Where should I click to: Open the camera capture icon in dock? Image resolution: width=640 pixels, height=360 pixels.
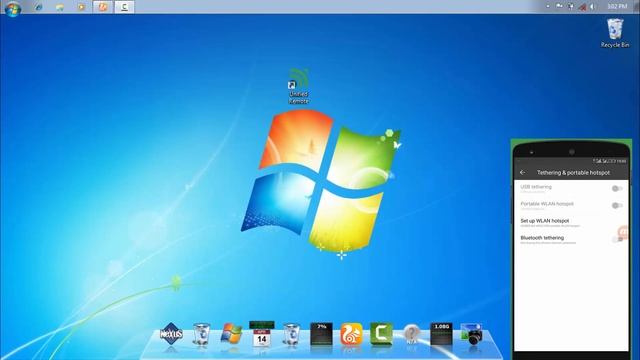tap(471, 334)
